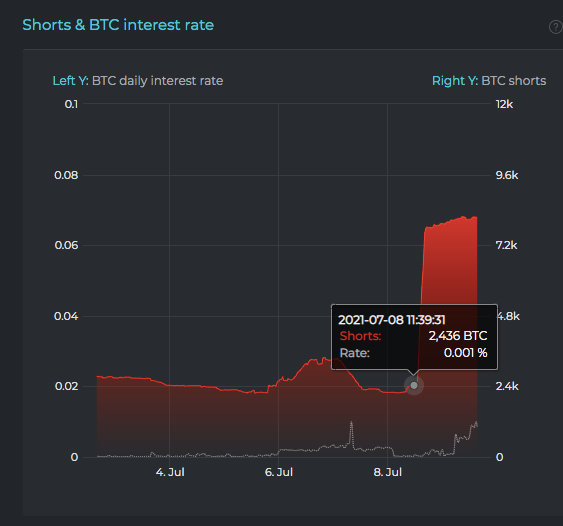The height and width of the screenshot is (526, 563).
Task: Click the 9.6k right axis label
Action: click(507, 175)
